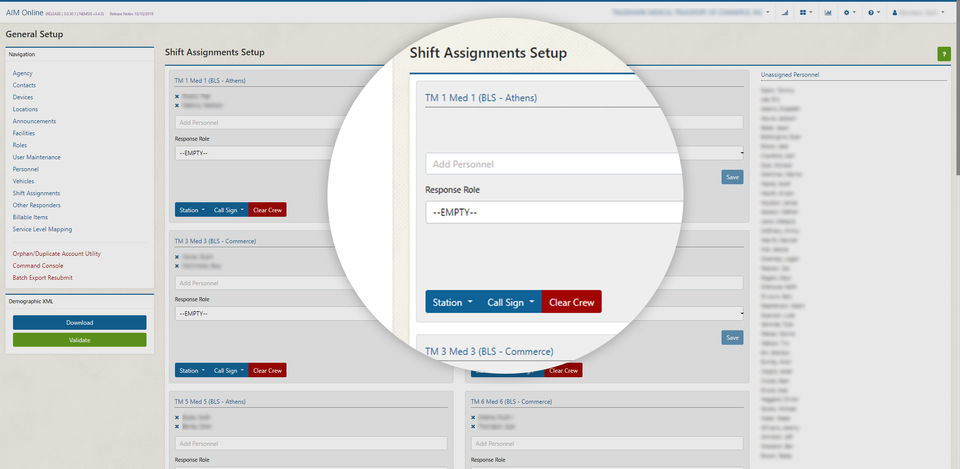Click the TM 5 Med 5 (BLS - Athens) heading
The width and height of the screenshot is (960, 469).
coord(210,402)
